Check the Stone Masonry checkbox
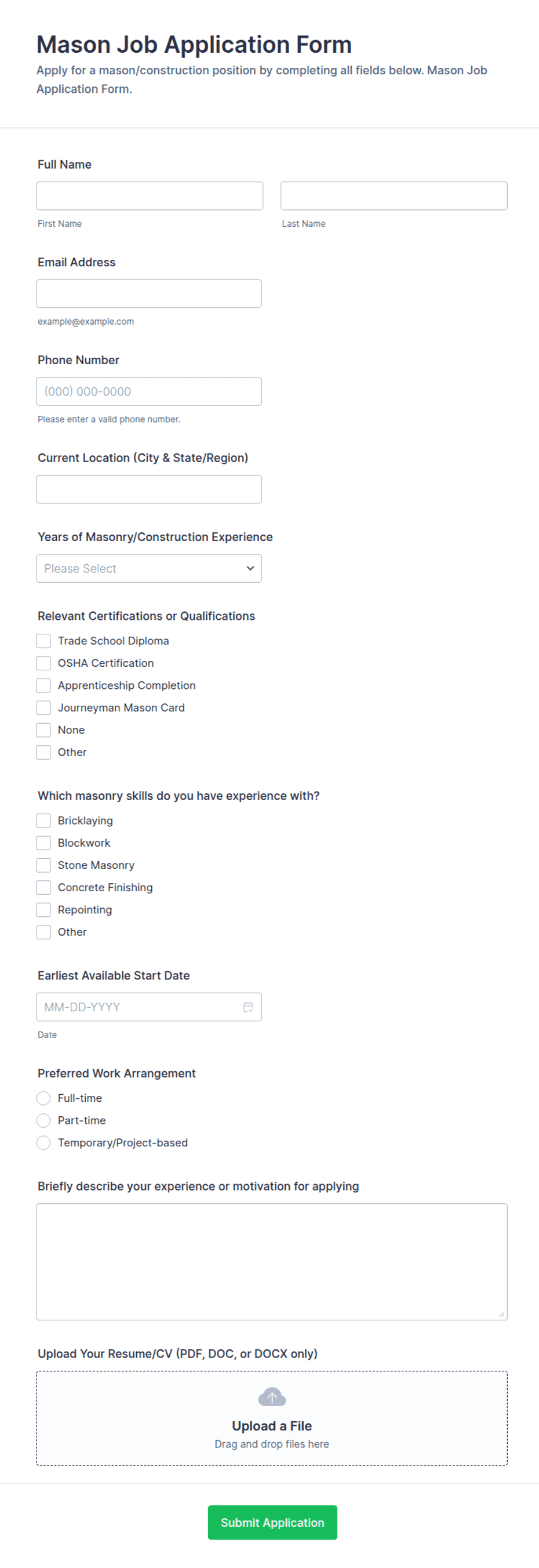Screen dimensions: 539x1568 pyautogui.click(x=43, y=865)
